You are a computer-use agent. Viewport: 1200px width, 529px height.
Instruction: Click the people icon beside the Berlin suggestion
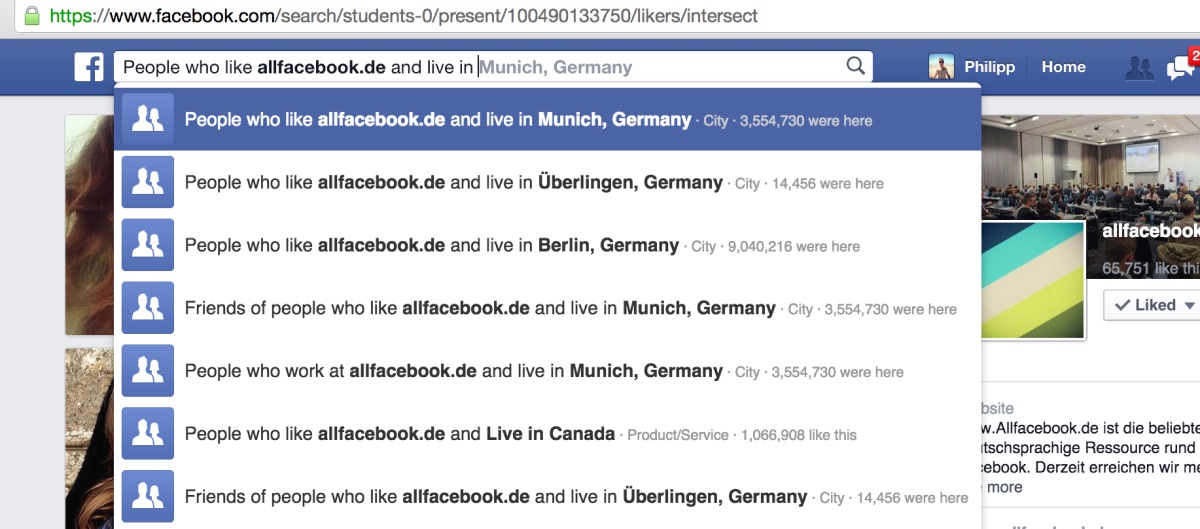[x=147, y=246]
